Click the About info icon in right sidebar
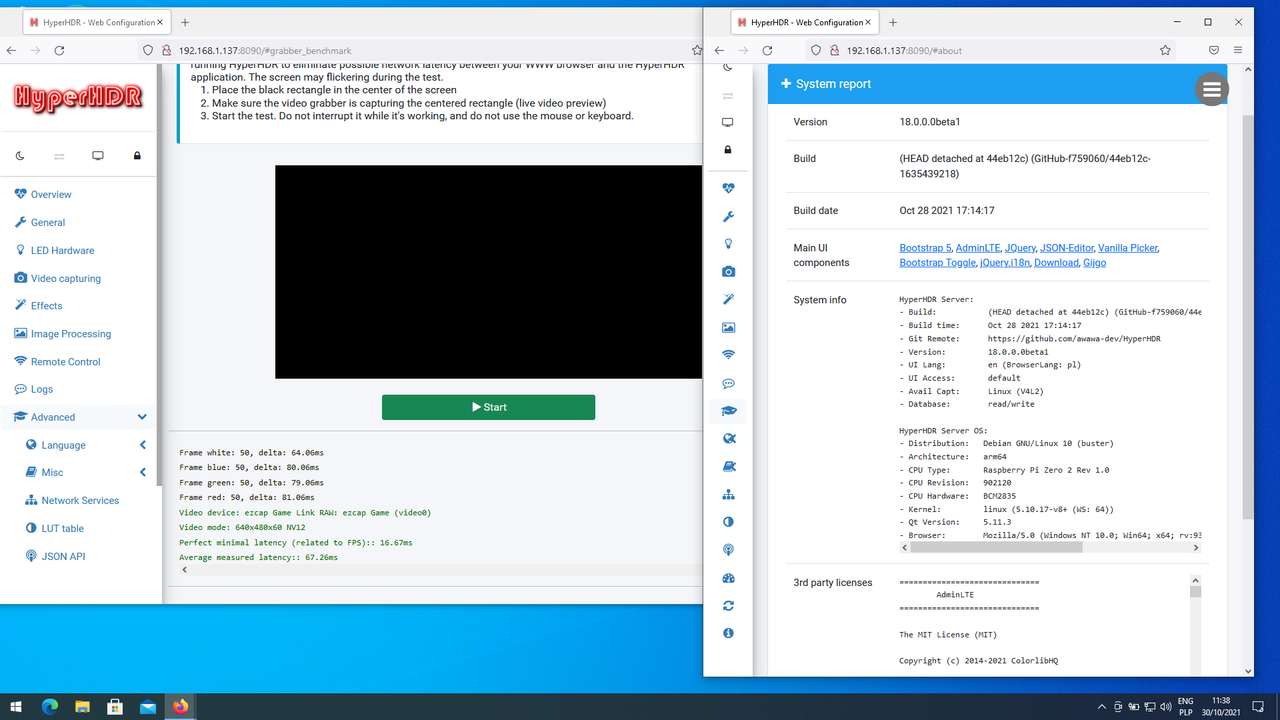The width and height of the screenshot is (1280, 720). pos(728,633)
